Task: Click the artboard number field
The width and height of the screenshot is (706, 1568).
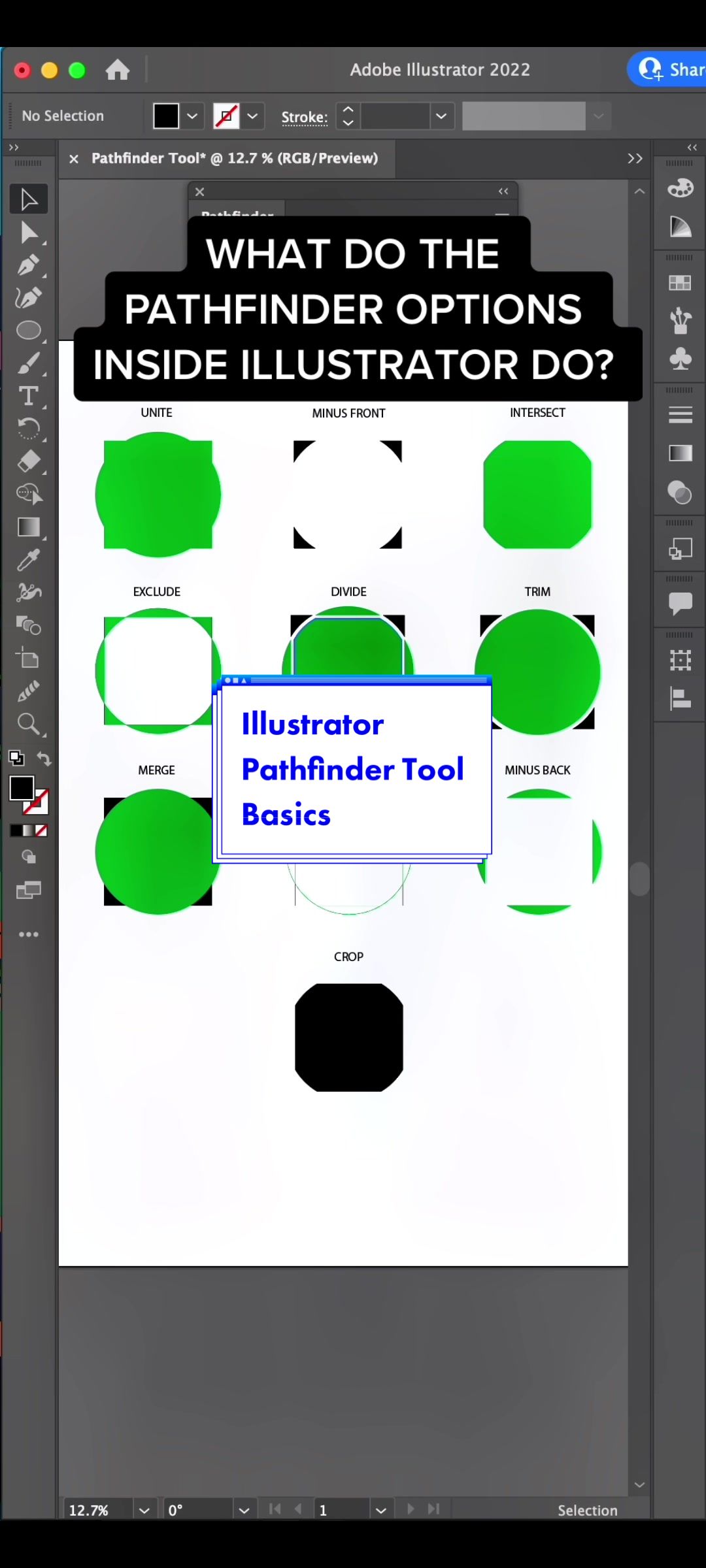Action: pos(342,1510)
